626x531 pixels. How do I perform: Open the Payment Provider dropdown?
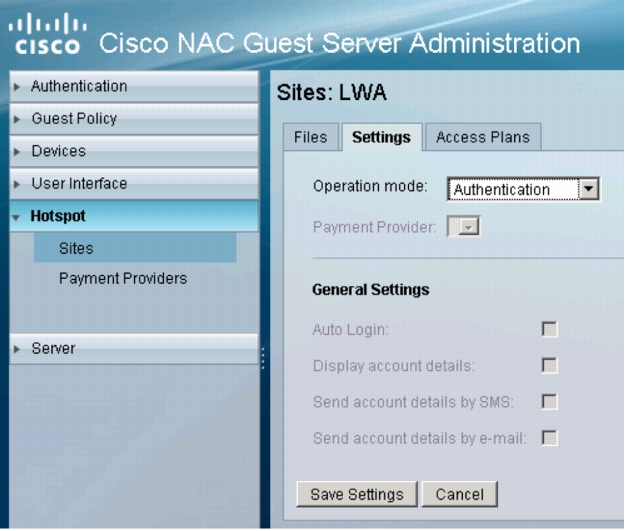pyautogui.click(x=464, y=227)
